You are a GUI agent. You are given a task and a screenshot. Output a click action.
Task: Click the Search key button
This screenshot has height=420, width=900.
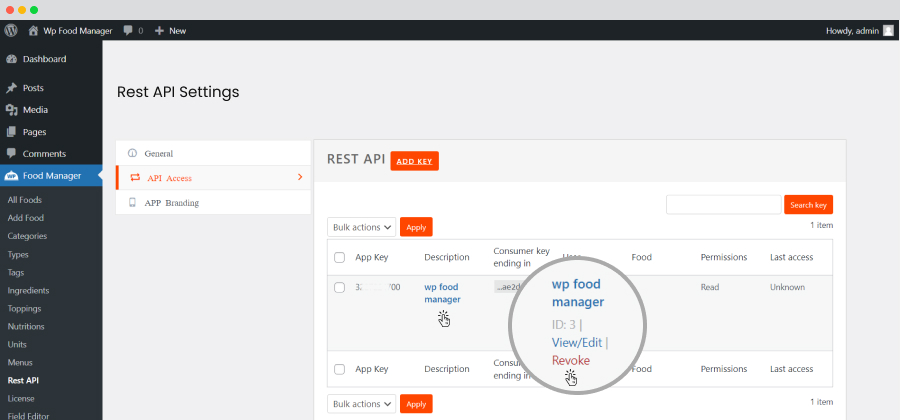coord(808,205)
